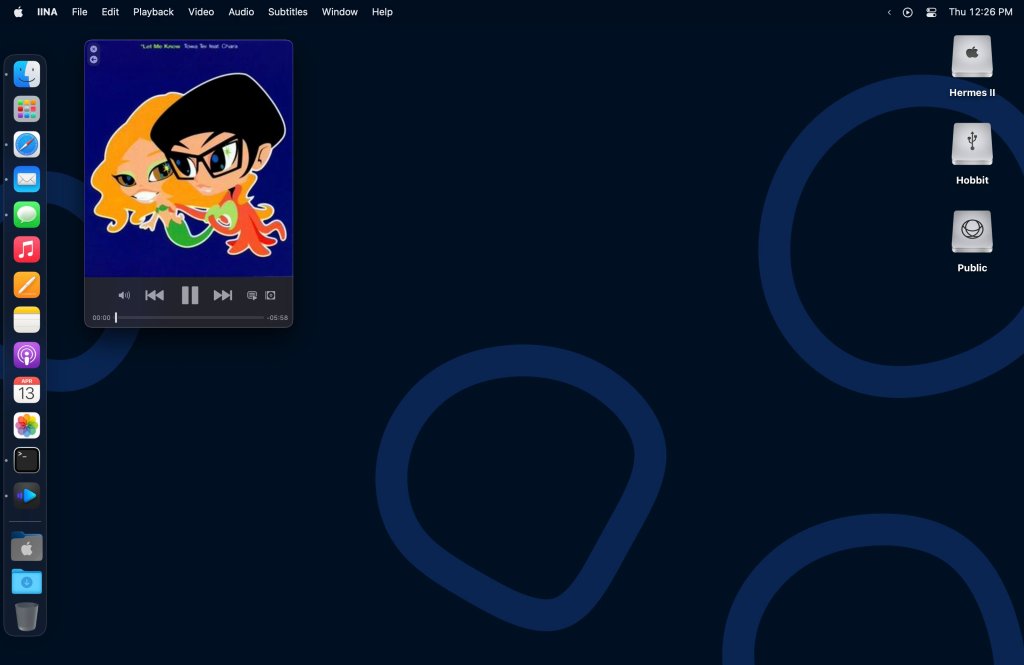1024x665 pixels.
Task: Expand hidden menu bar items chevron
Action: click(889, 12)
